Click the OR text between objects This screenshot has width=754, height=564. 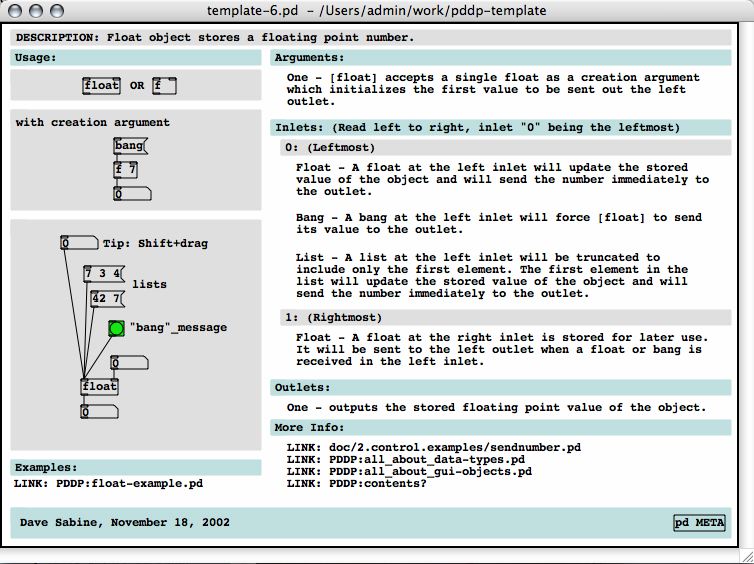(137, 86)
